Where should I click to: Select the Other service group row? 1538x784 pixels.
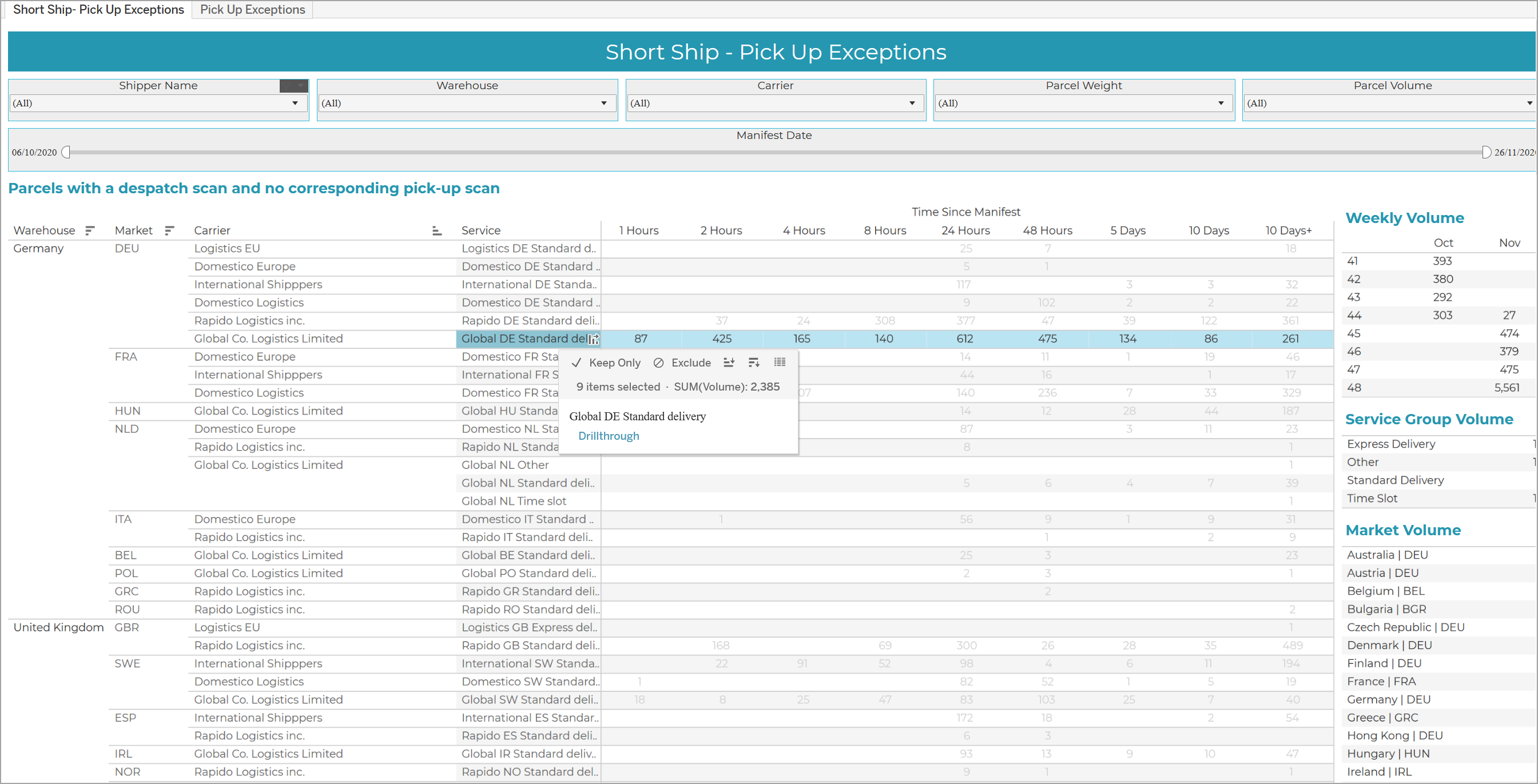click(1362, 462)
